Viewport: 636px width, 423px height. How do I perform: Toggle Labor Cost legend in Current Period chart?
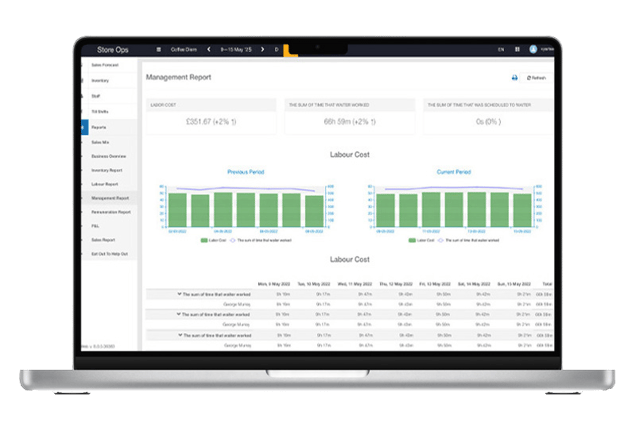point(419,241)
